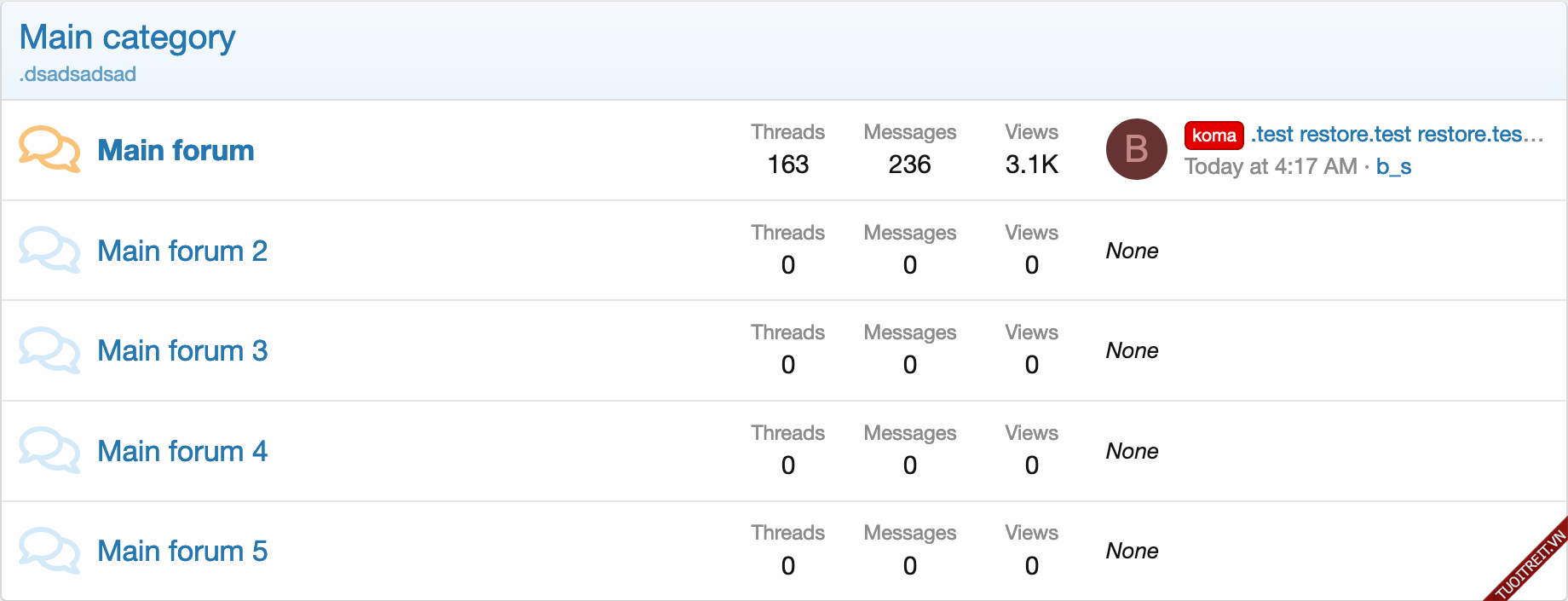
Task: Open the user avatar with letter B
Action: [x=1136, y=149]
